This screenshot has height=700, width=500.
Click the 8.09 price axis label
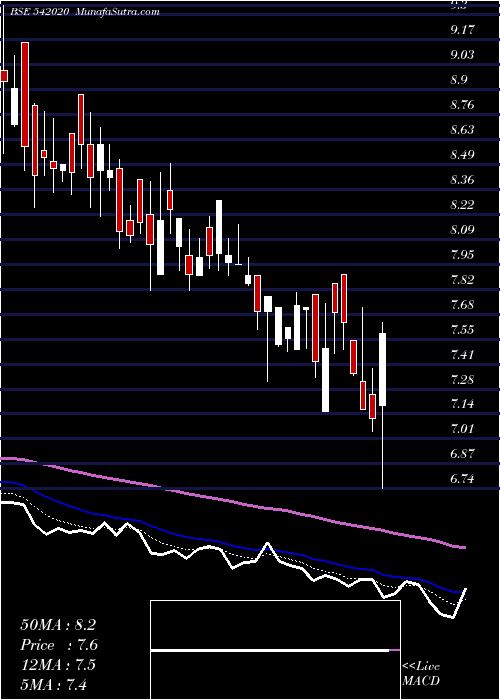(463, 230)
